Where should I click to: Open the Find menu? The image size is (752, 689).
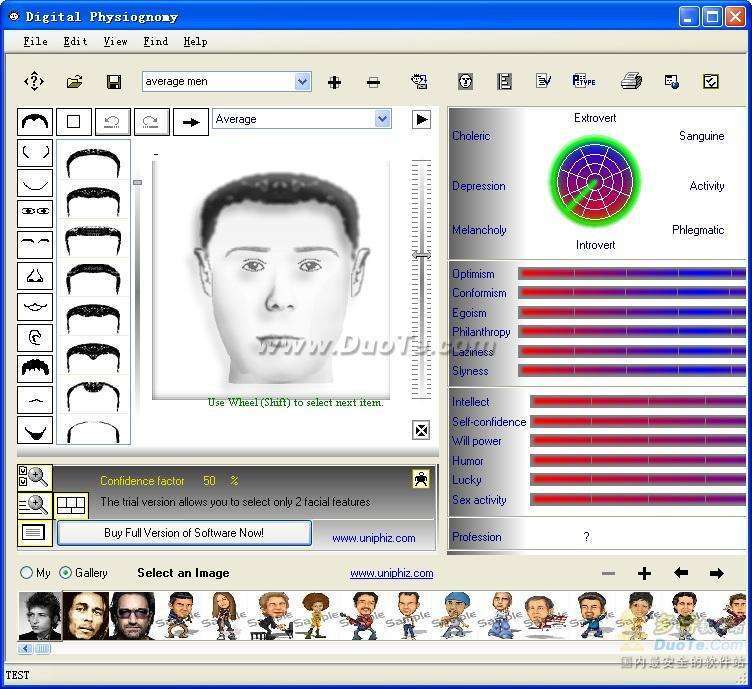155,41
